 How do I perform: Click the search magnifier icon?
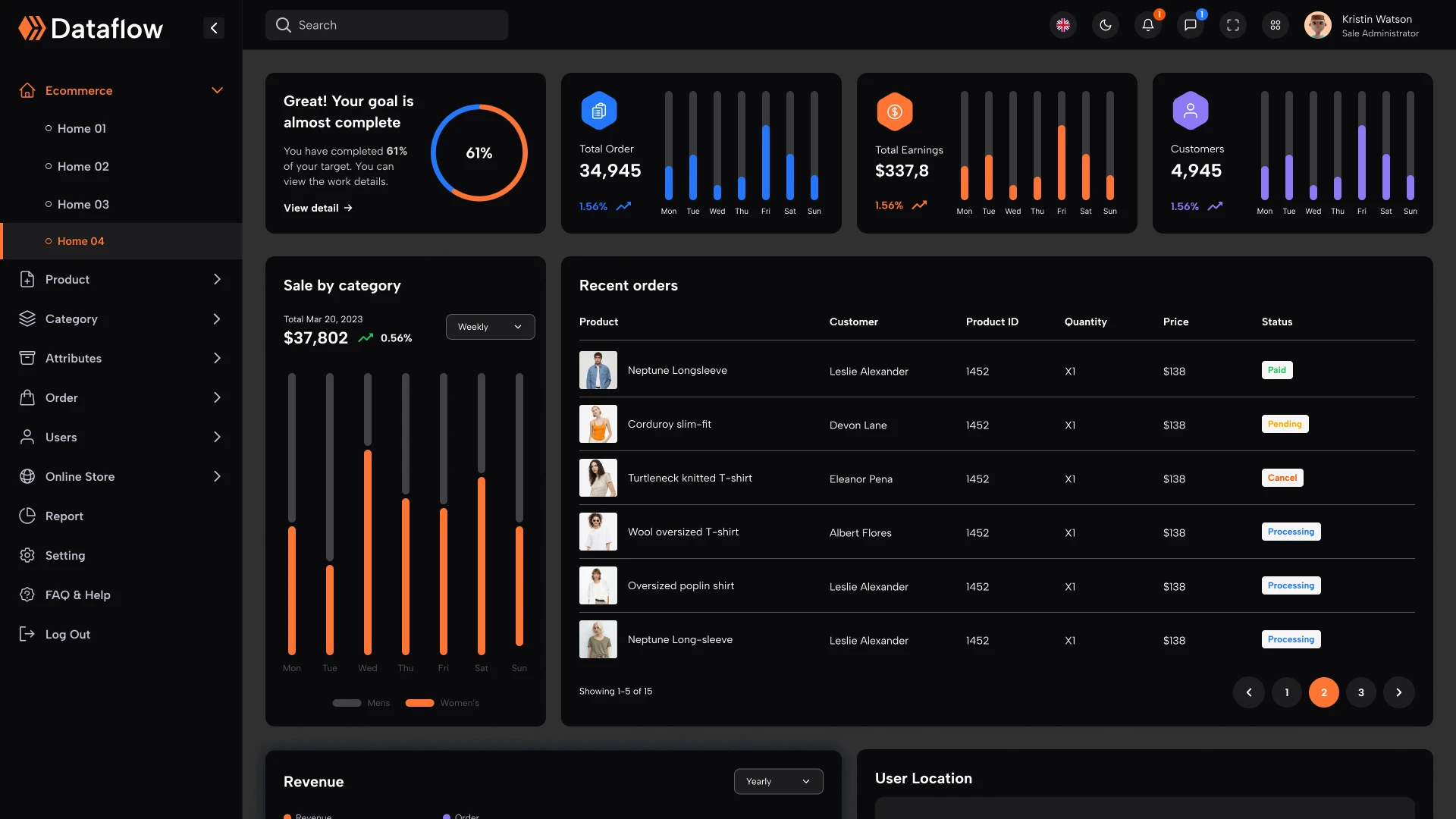pyautogui.click(x=284, y=25)
